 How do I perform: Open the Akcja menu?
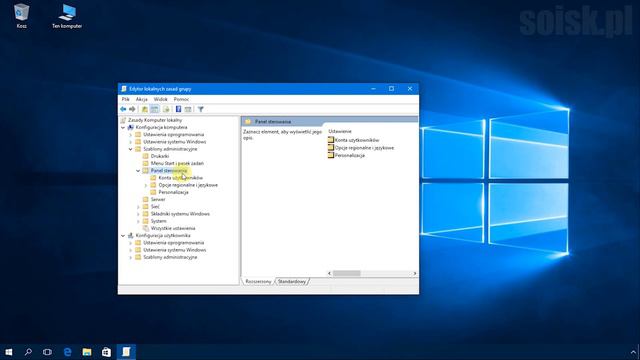coord(142,99)
